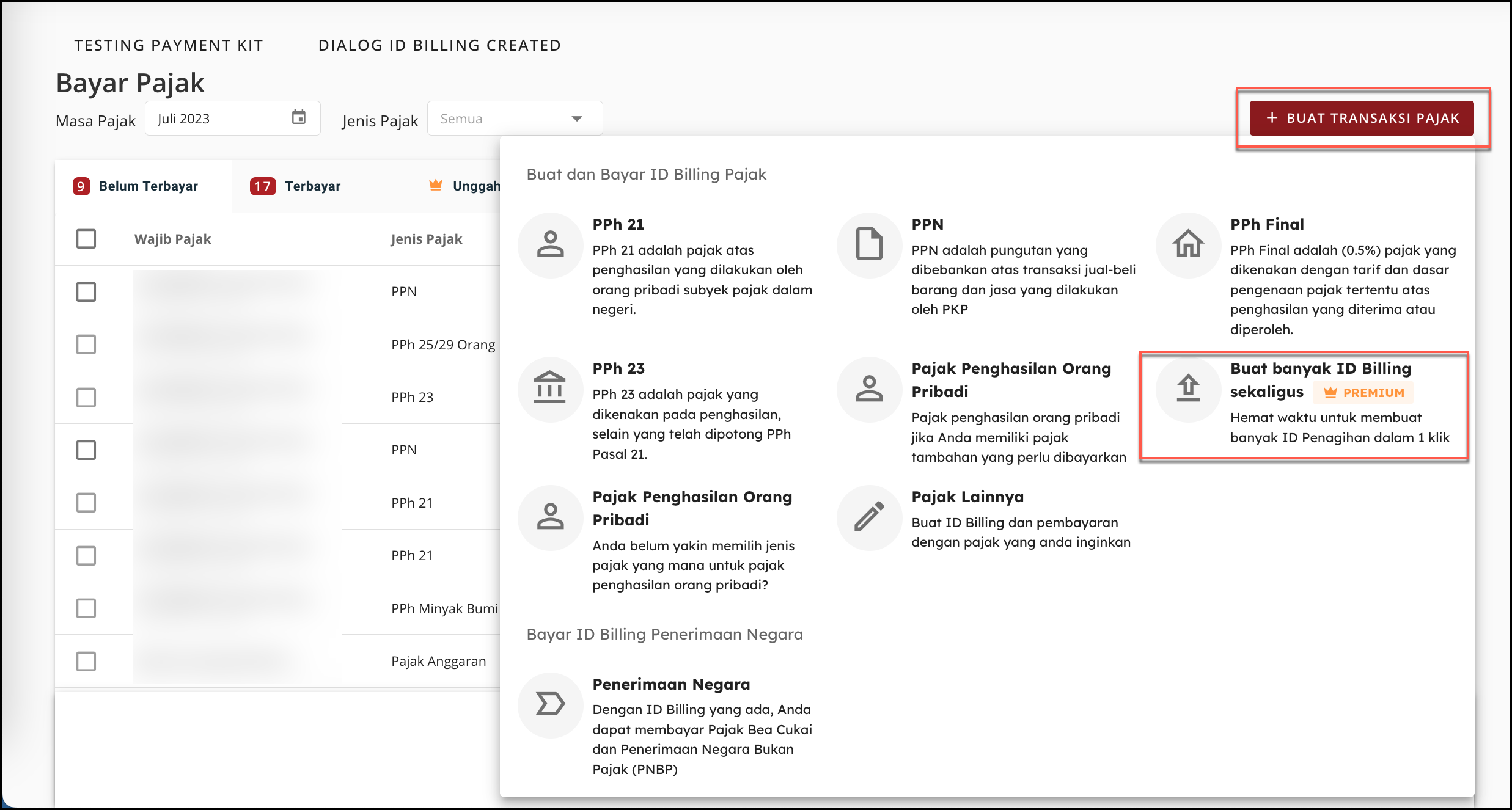Click the Pajak Lainnya pencil icon
This screenshot has height=810, width=1512.
pos(869,517)
